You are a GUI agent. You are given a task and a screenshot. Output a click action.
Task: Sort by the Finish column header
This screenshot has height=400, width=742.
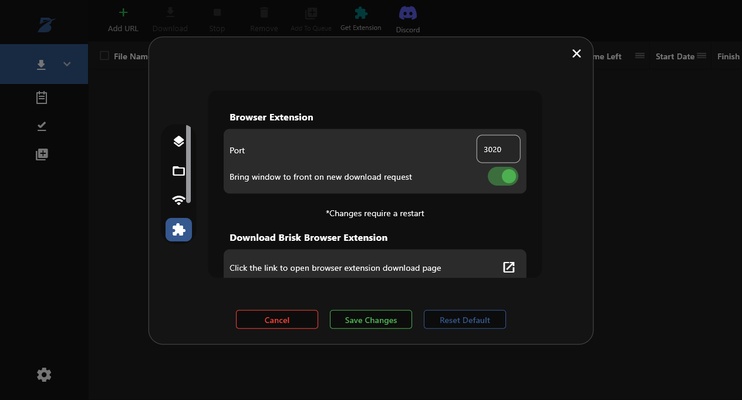[728, 56]
